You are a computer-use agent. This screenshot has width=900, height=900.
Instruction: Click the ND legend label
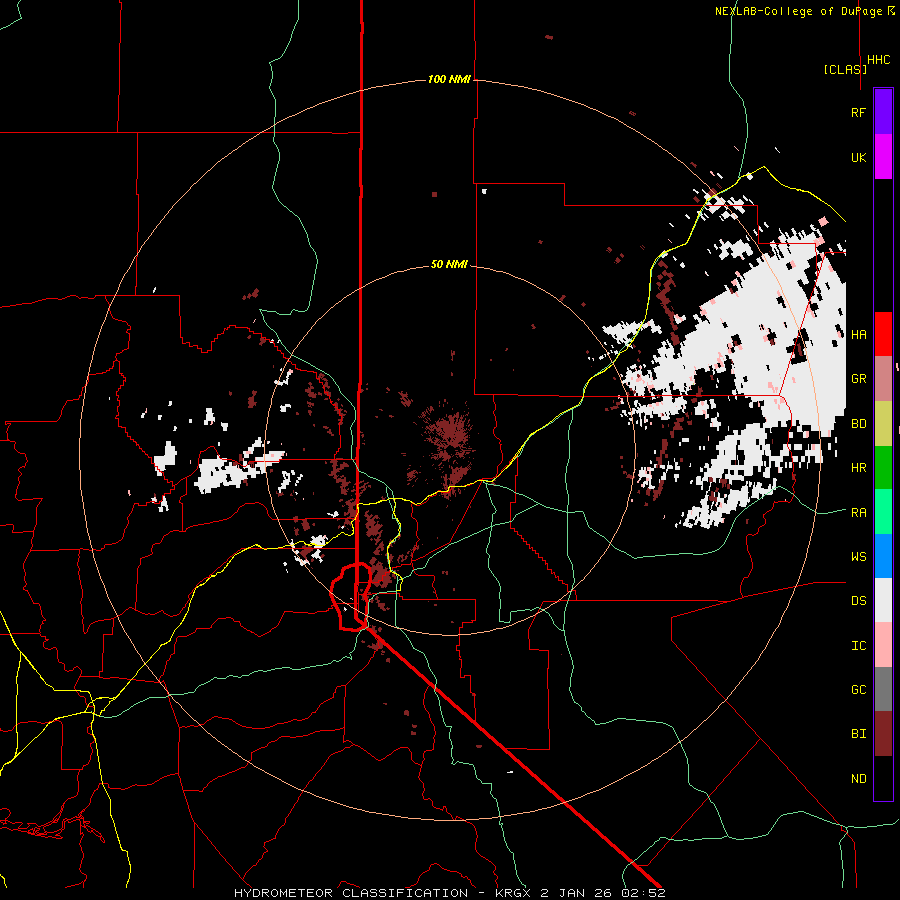click(x=858, y=779)
